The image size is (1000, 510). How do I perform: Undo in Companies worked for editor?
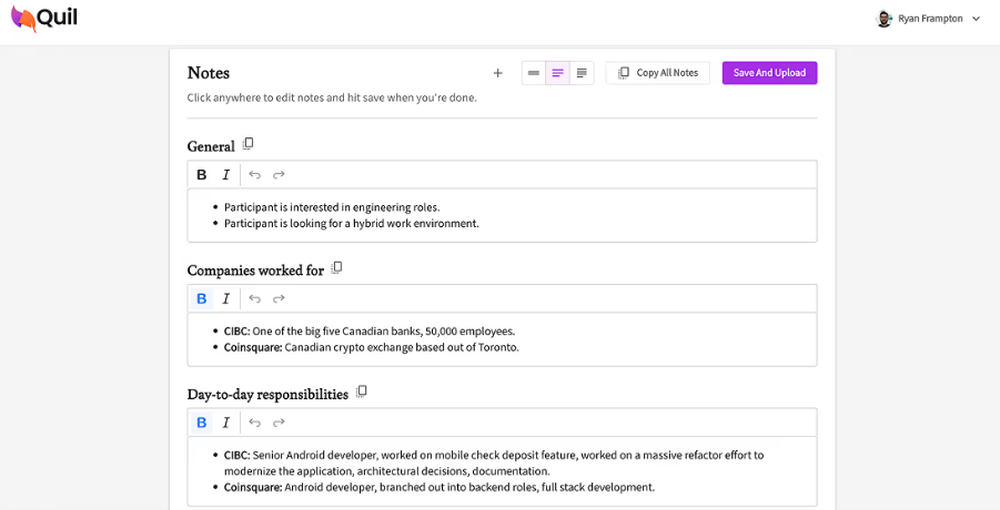pos(255,299)
